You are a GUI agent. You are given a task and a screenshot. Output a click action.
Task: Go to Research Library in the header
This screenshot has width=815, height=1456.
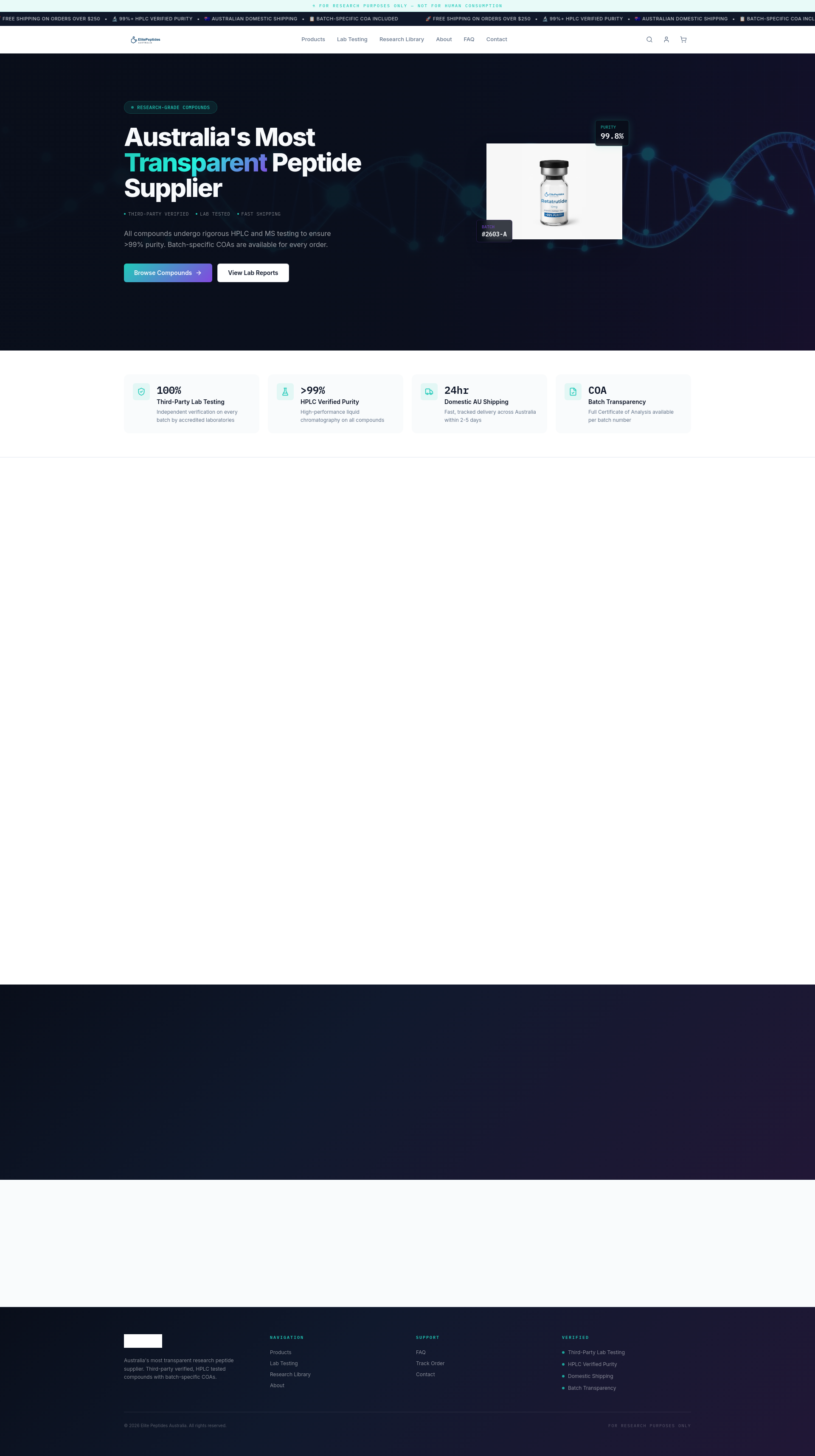tap(401, 39)
